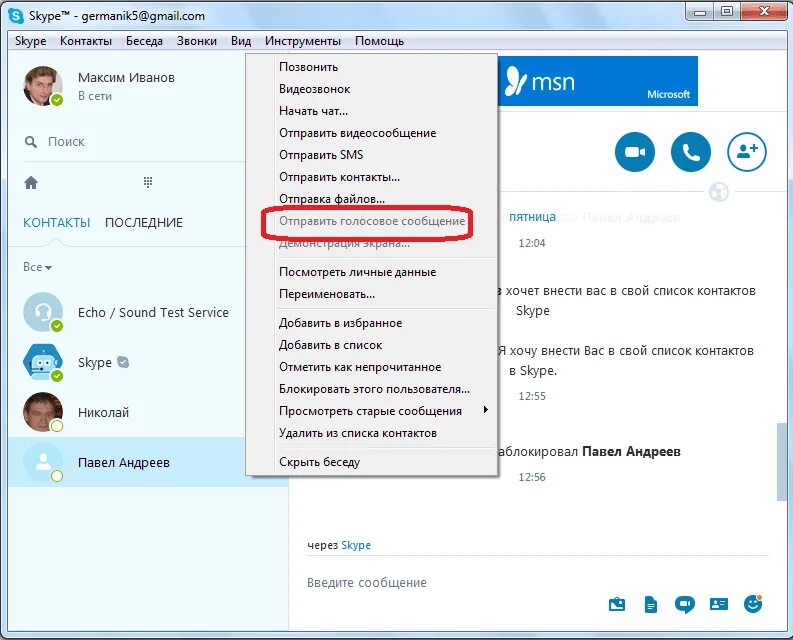Choose Отправить голосовое сообщение
The width and height of the screenshot is (793, 640).
(x=372, y=221)
